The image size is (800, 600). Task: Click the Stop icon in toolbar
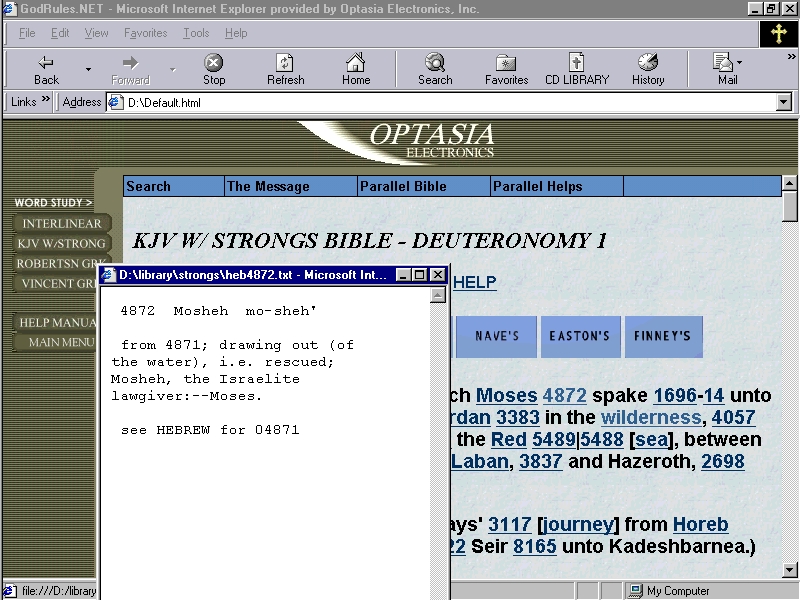tap(214, 68)
